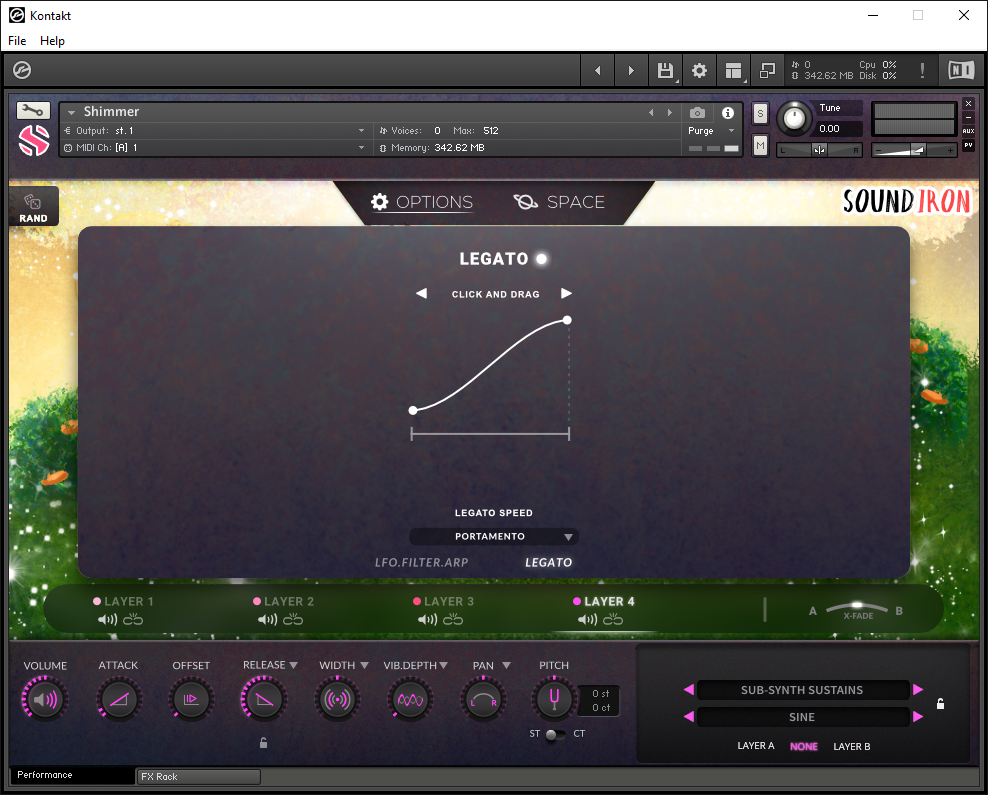Click next arrow beside Sub-Synth Sustains
This screenshot has width=988, height=795.
[918, 690]
